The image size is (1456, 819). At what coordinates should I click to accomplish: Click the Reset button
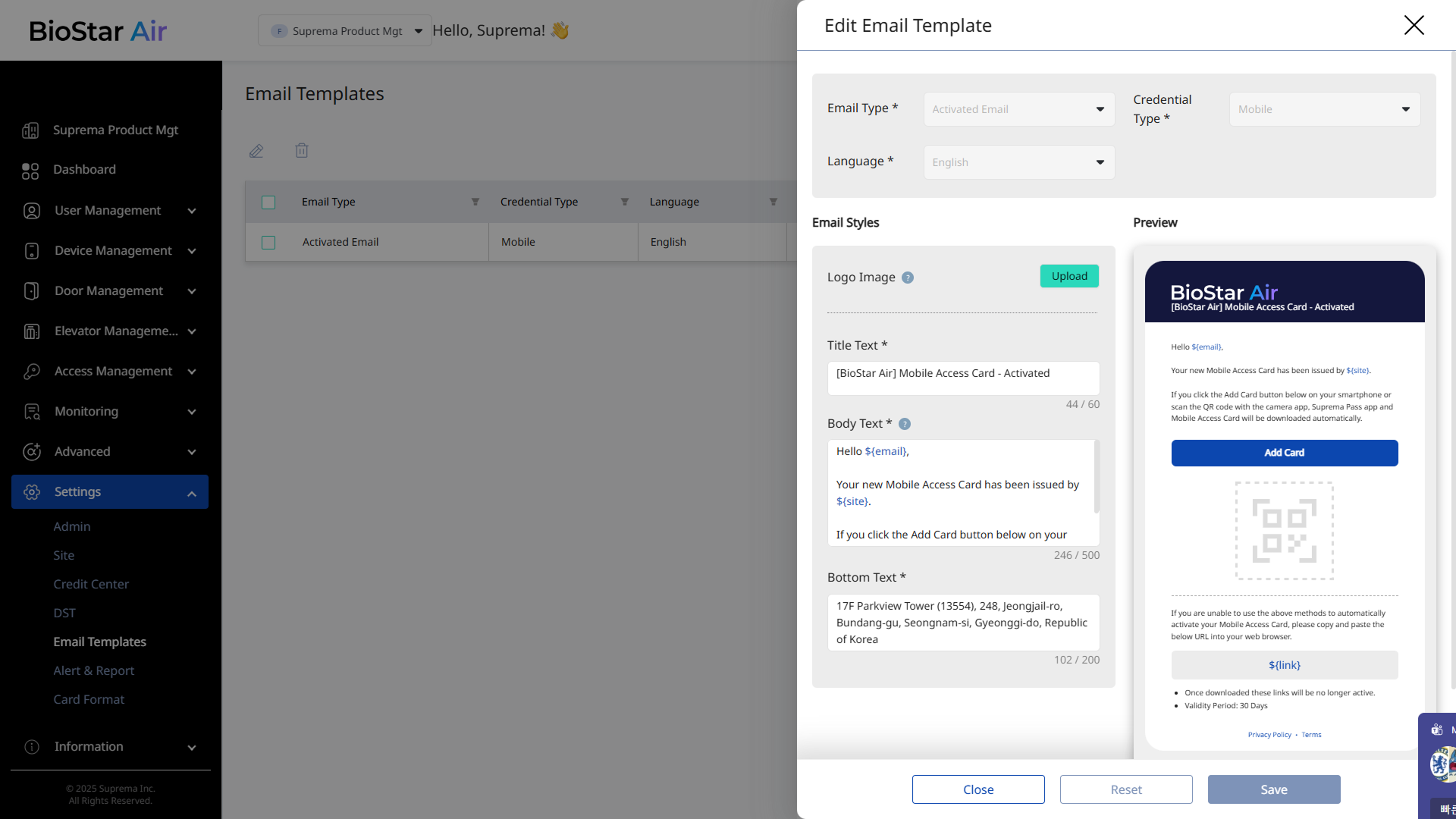[1126, 789]
